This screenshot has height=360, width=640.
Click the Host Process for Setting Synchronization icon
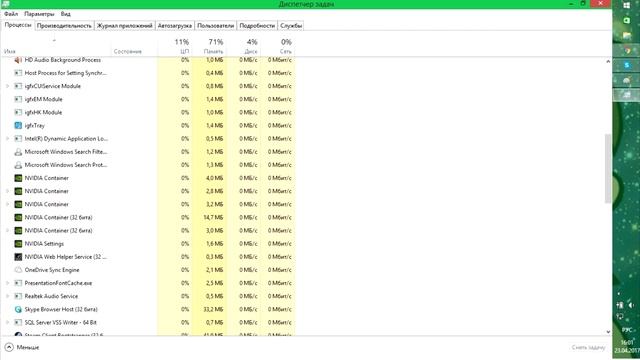[18, 73]
